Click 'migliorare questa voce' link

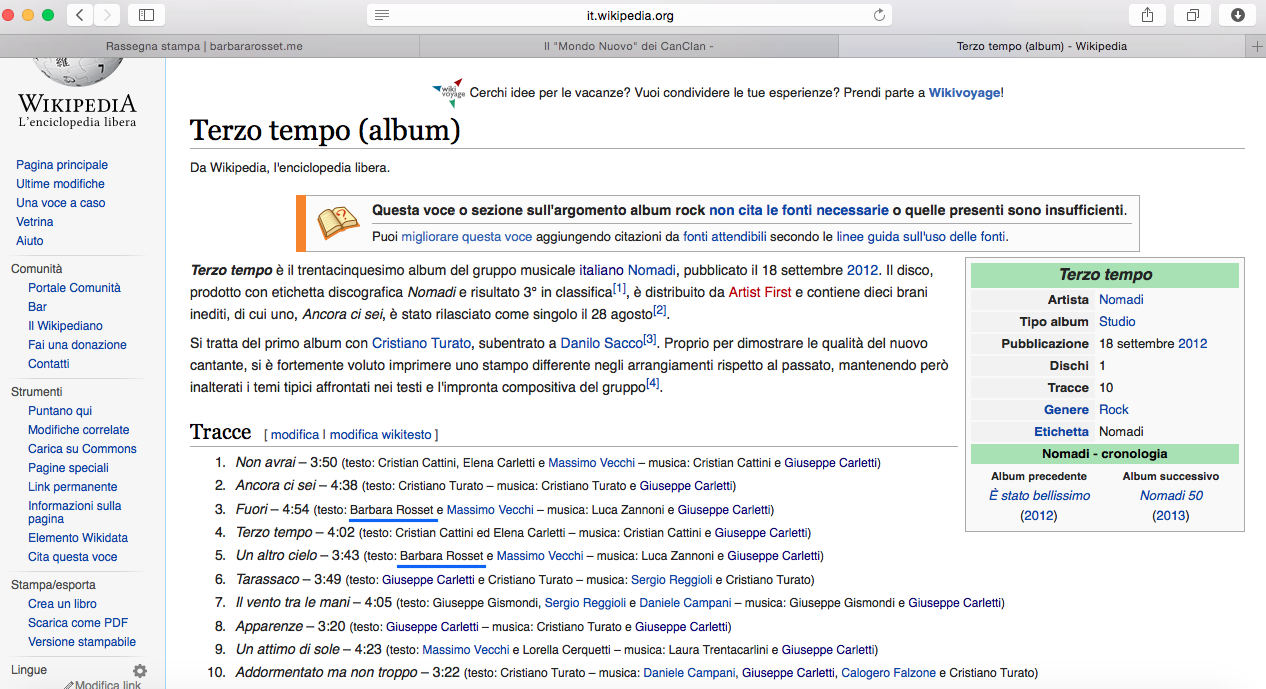click(x=467, y=237)
